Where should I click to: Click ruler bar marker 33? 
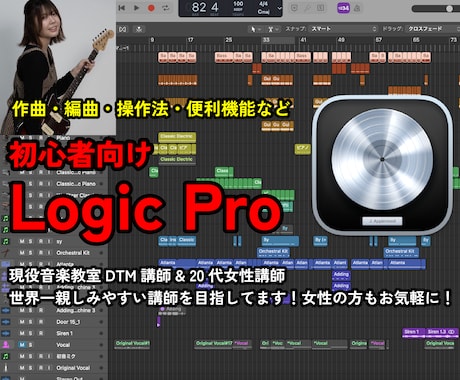(x=266, y=40)
